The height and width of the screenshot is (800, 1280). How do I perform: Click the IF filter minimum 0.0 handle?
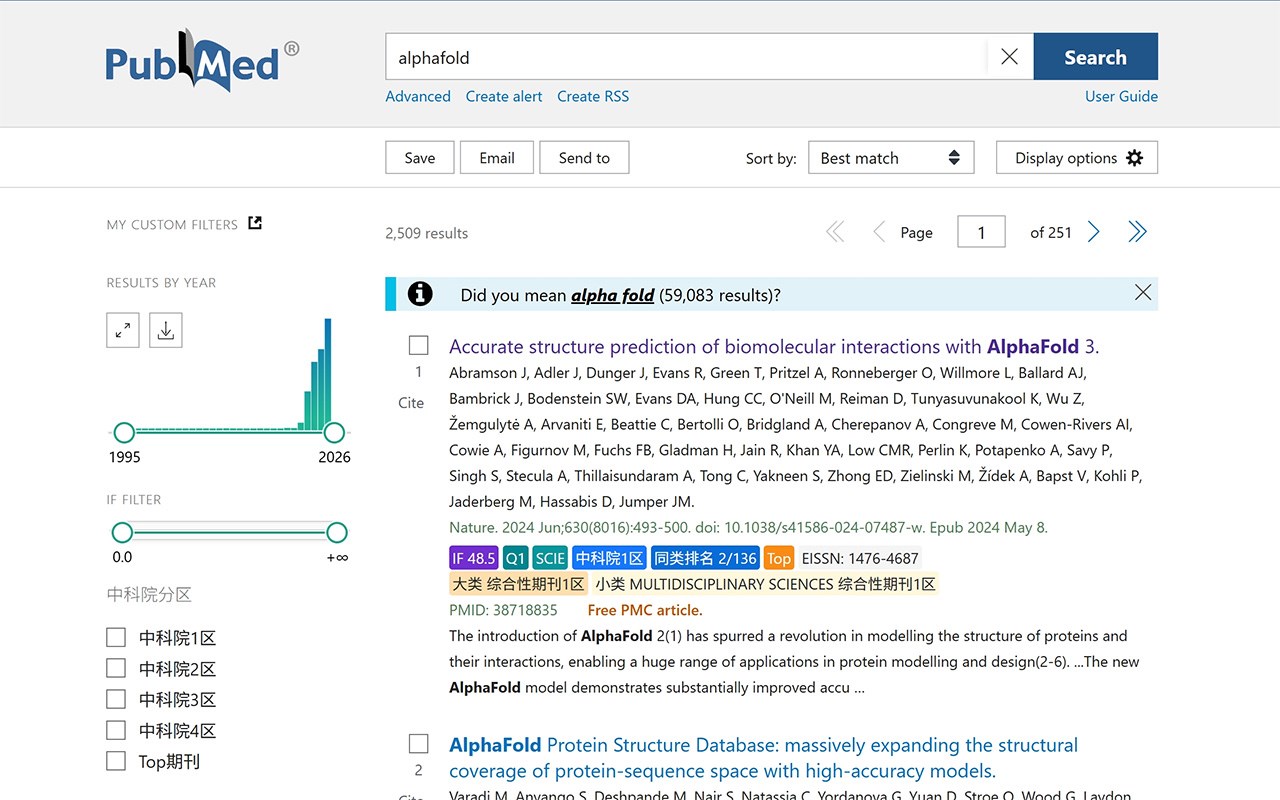pyautogui.click(x=122, y=532)
